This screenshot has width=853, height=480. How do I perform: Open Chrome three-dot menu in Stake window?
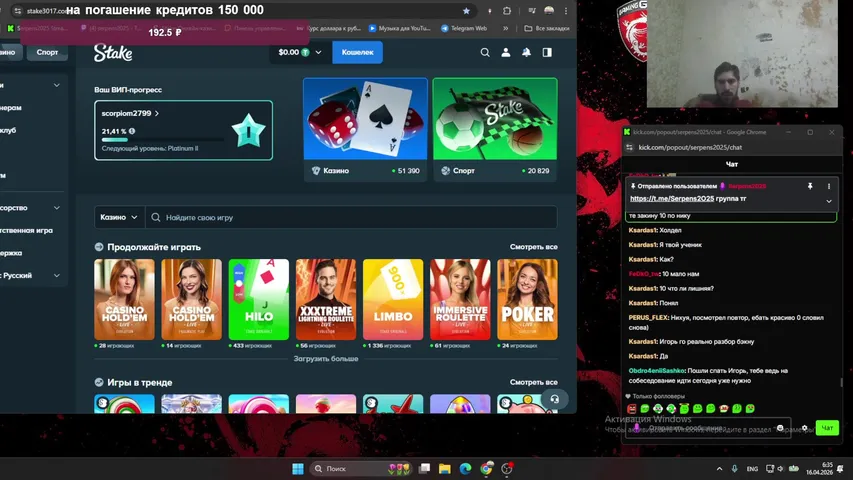(x=566, y=11)
